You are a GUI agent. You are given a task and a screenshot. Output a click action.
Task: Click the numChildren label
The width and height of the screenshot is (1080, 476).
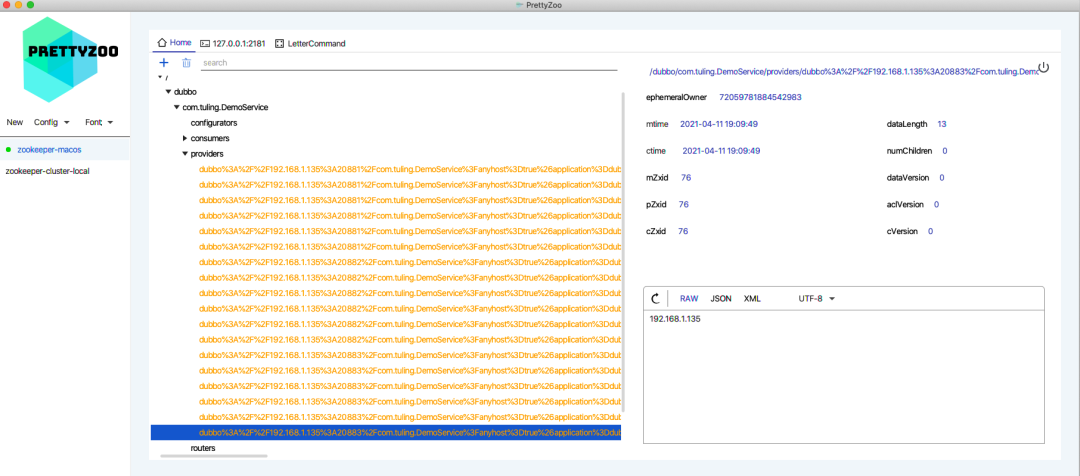(x=909, y=150)
